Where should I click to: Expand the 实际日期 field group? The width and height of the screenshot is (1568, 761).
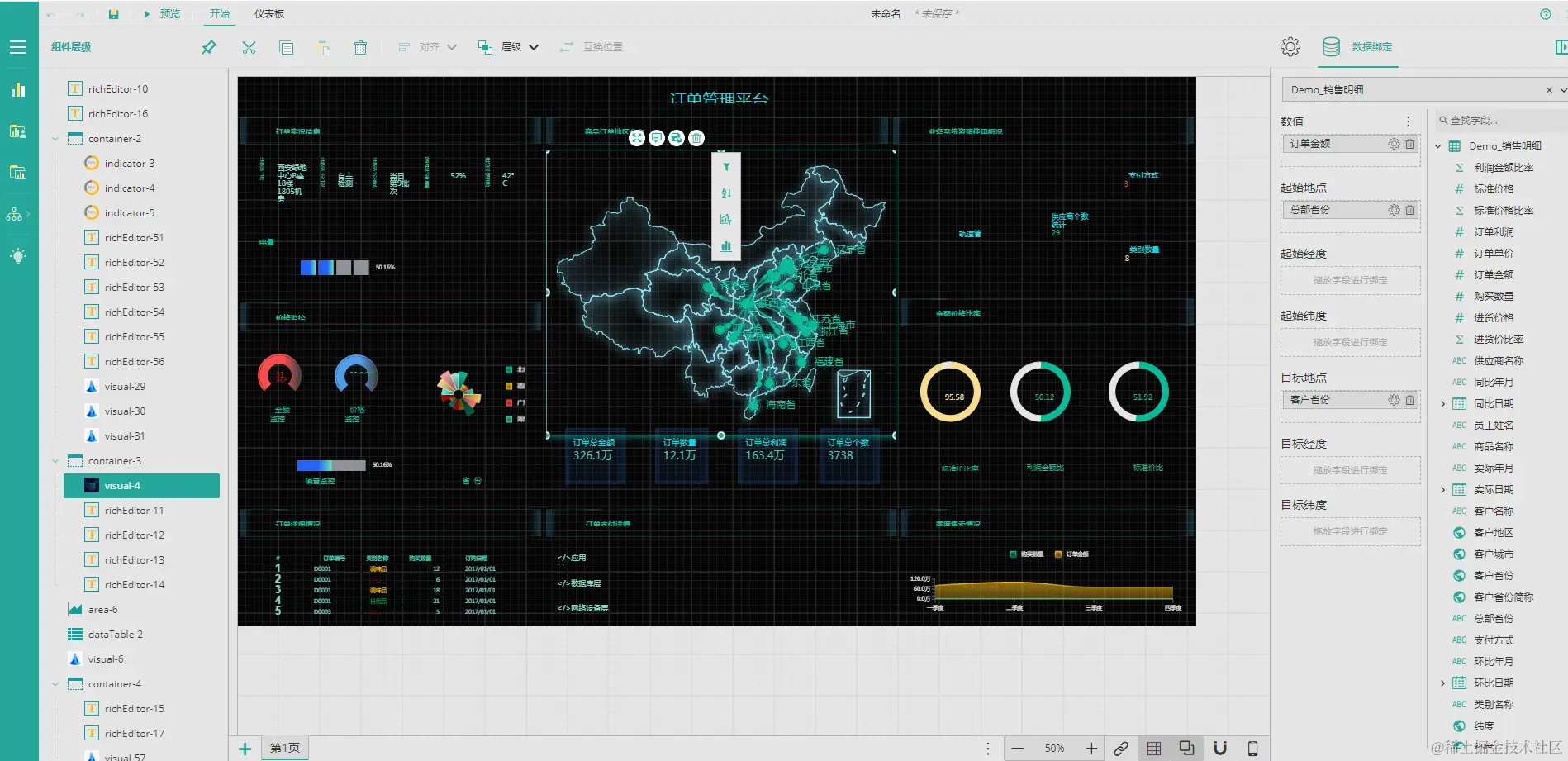pos(1442,490)
